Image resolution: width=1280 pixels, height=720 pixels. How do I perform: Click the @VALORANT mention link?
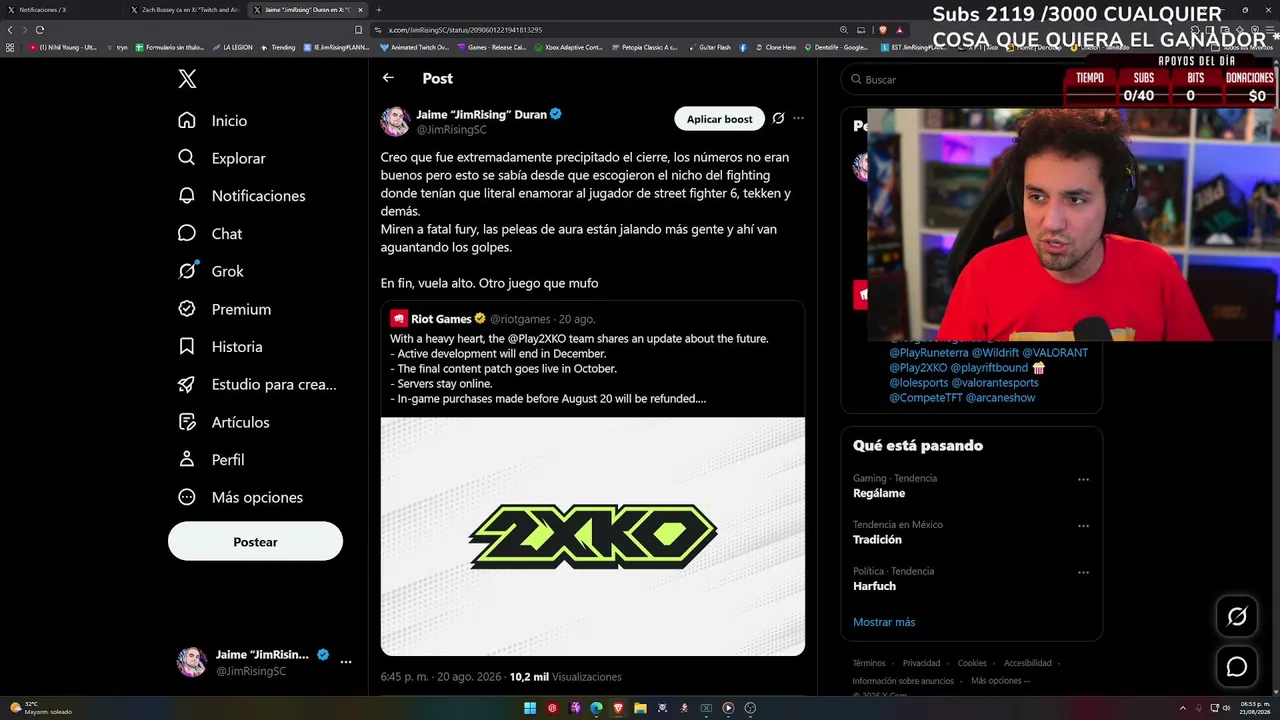[x=1054, y=353]
